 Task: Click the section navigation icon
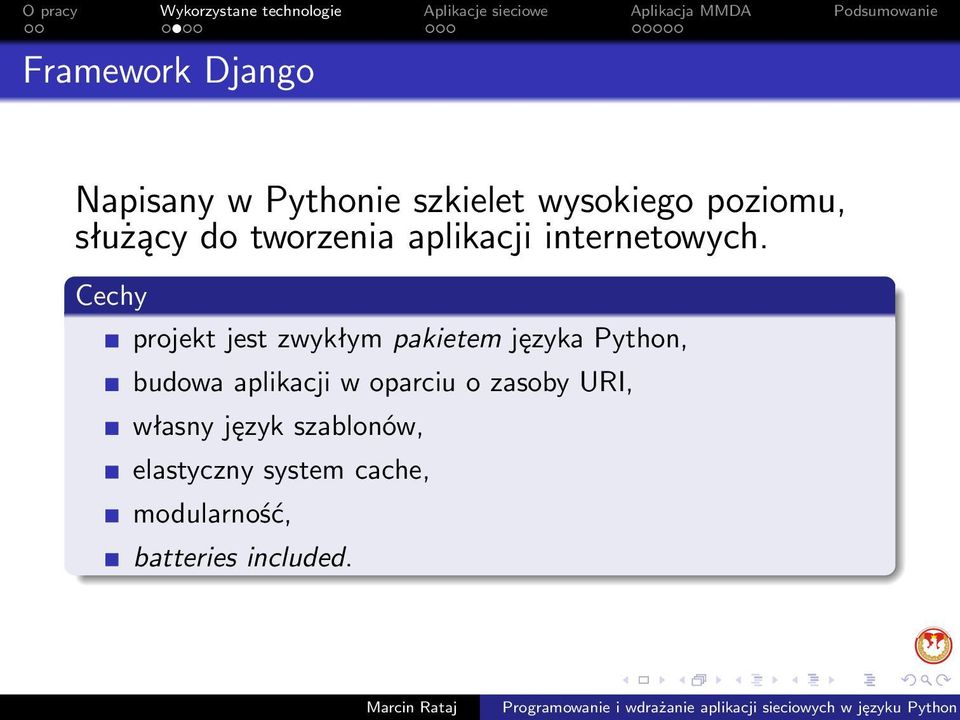(813, 680)
